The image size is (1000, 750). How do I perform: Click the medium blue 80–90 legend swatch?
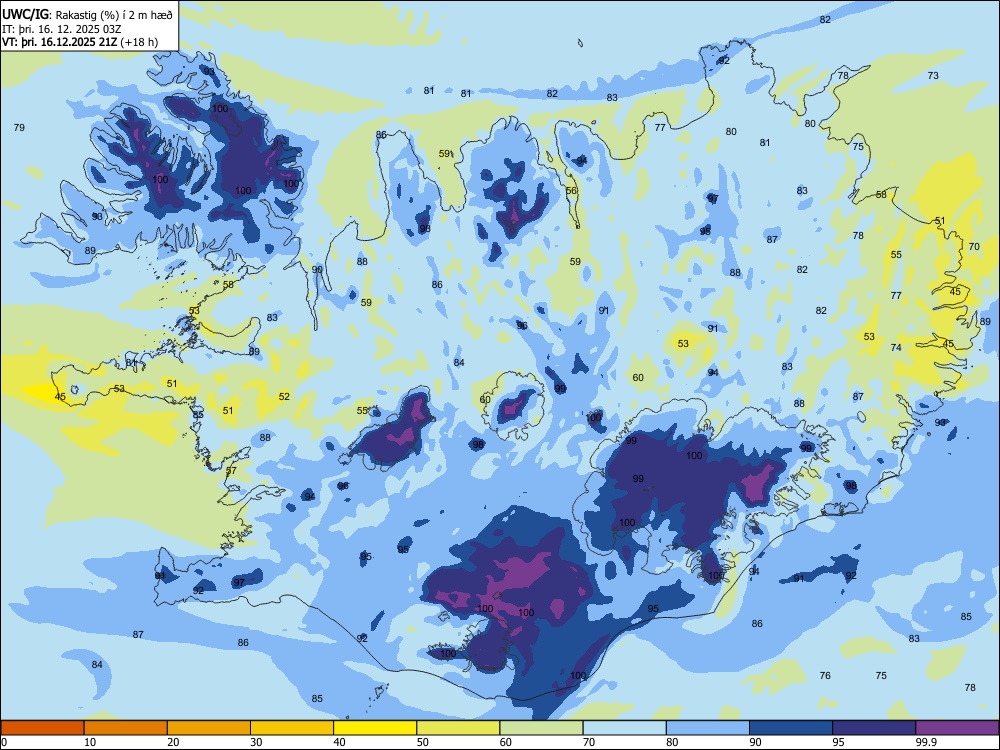point(708,728)
